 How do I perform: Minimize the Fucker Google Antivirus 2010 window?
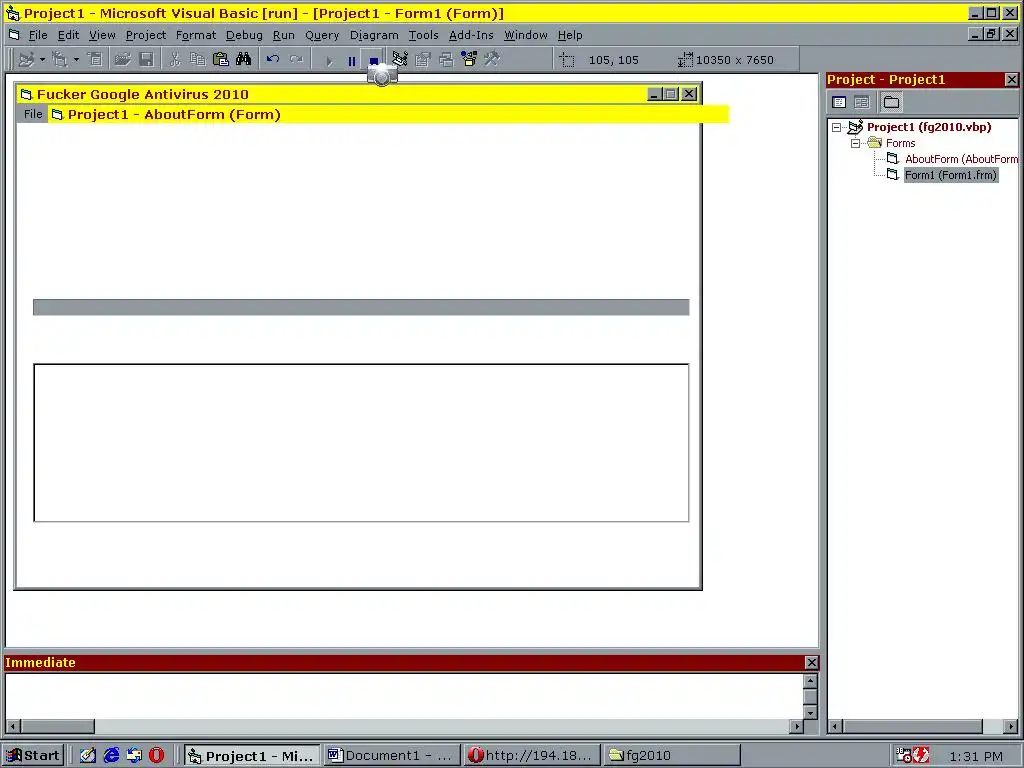click(655, 94)
